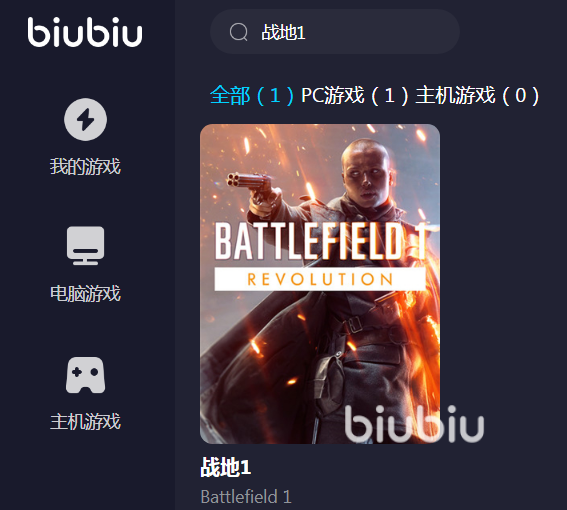Choose the 主机游戏 label in the sidebar
The width and height of the screenshot is (567, 510).
[85, 422]
